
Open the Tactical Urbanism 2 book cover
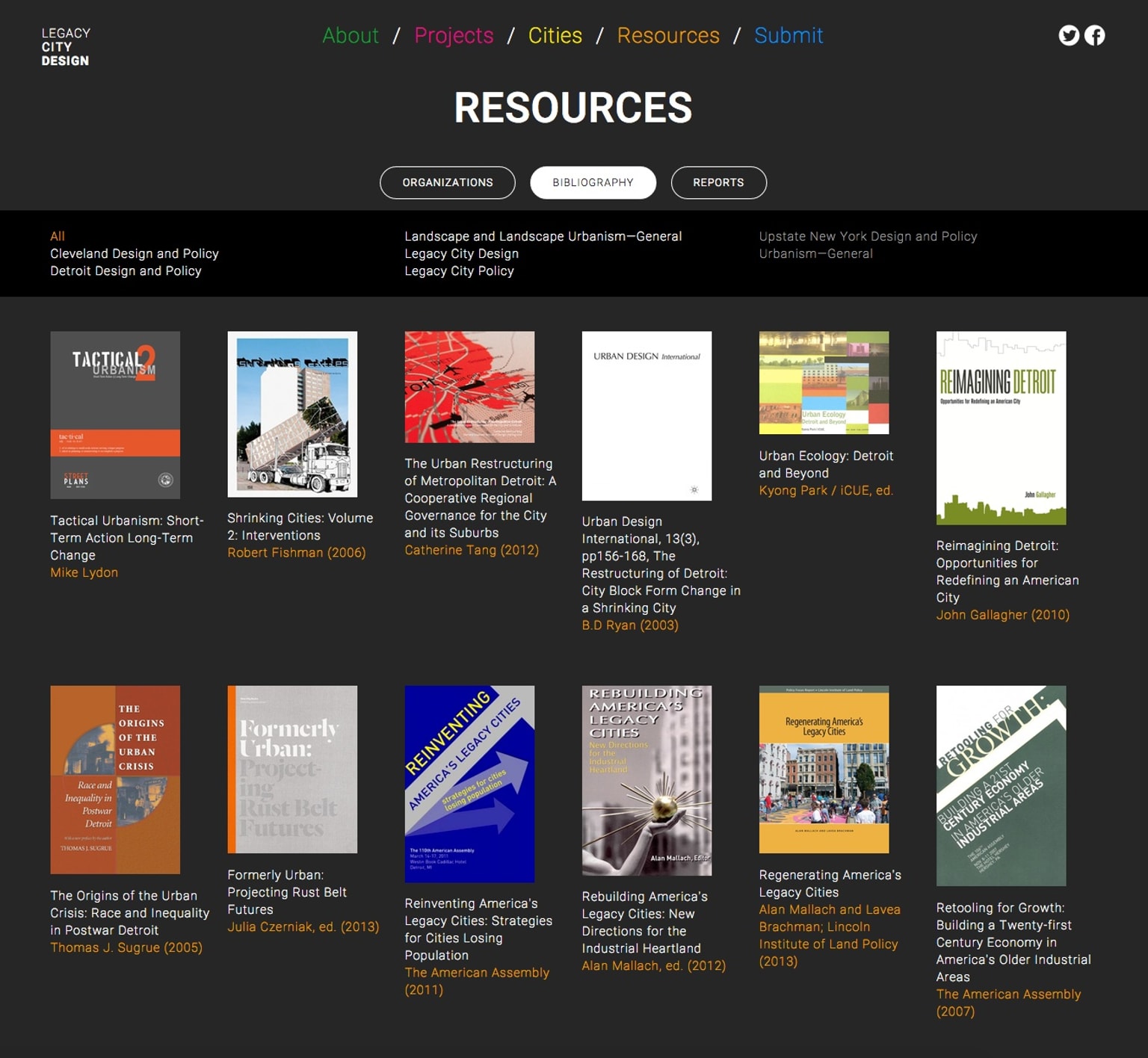click(115, 415)
